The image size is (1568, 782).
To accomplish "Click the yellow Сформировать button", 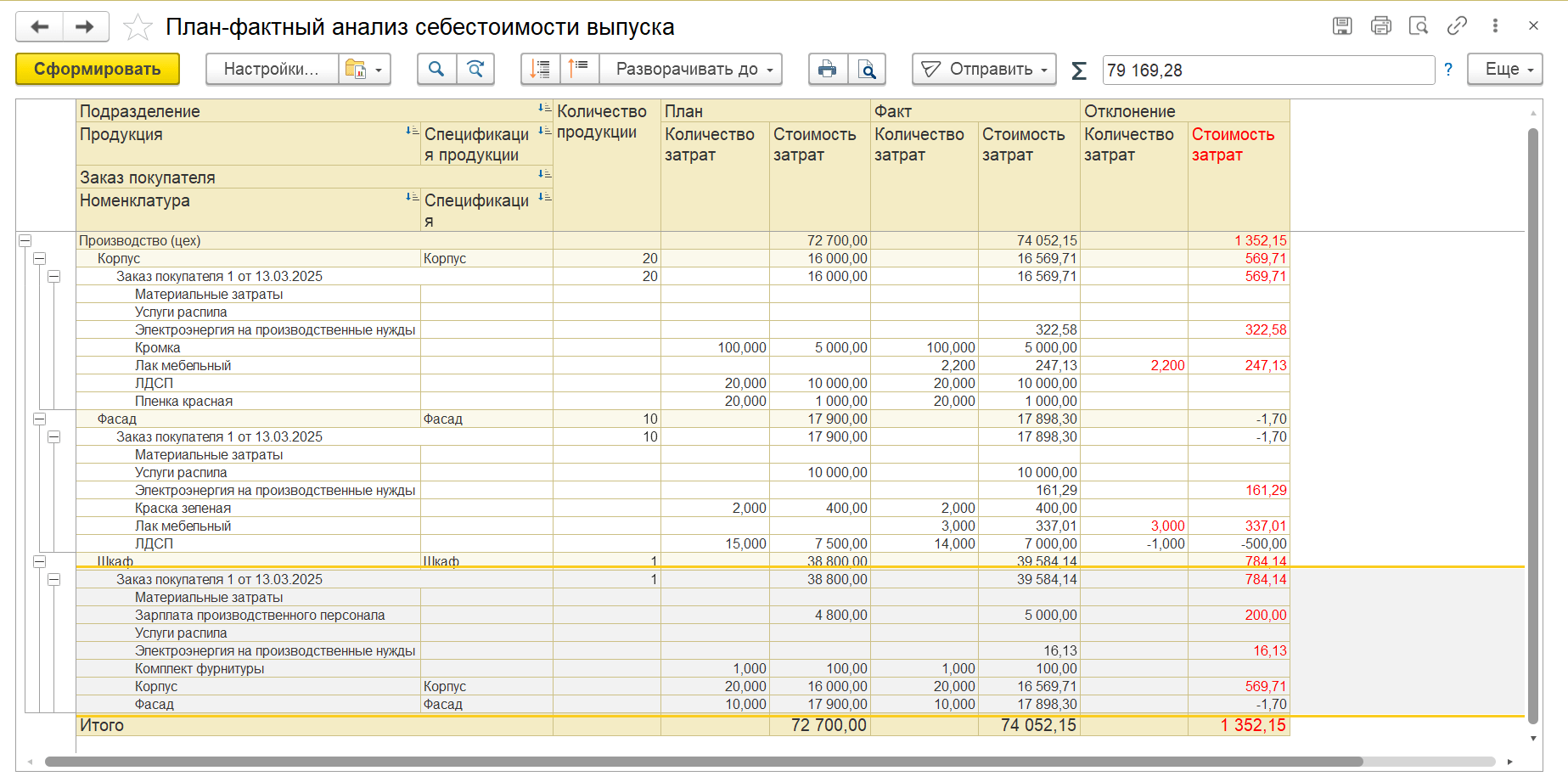I will click(x=98, y=70).
